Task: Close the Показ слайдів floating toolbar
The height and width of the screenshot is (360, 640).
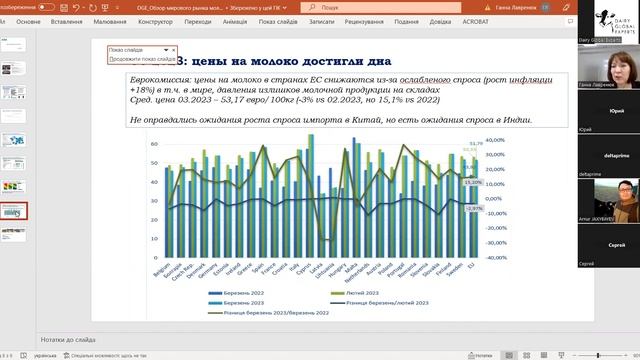Action: click(x=173, y=50)
